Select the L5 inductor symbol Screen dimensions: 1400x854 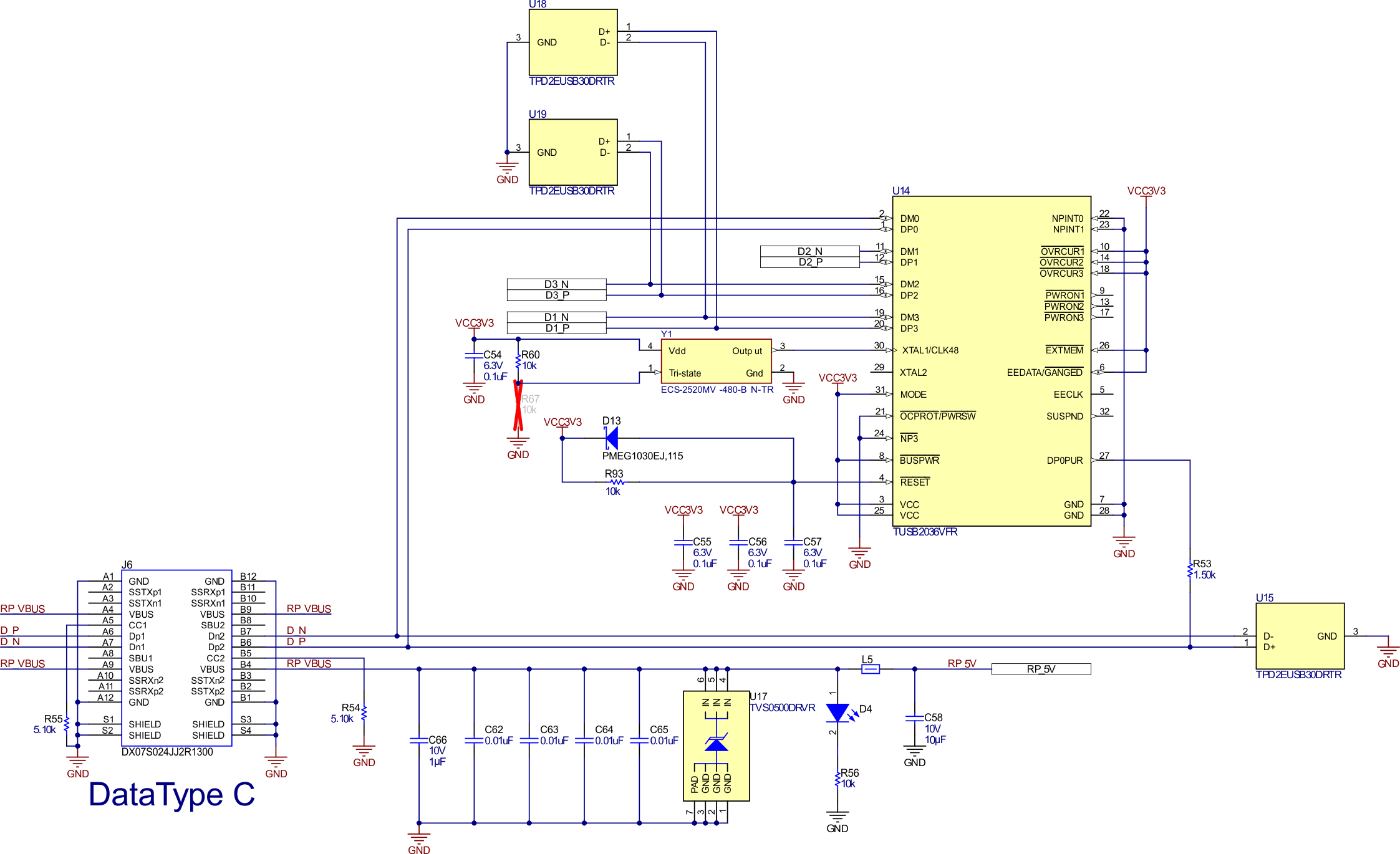point(870,669)
